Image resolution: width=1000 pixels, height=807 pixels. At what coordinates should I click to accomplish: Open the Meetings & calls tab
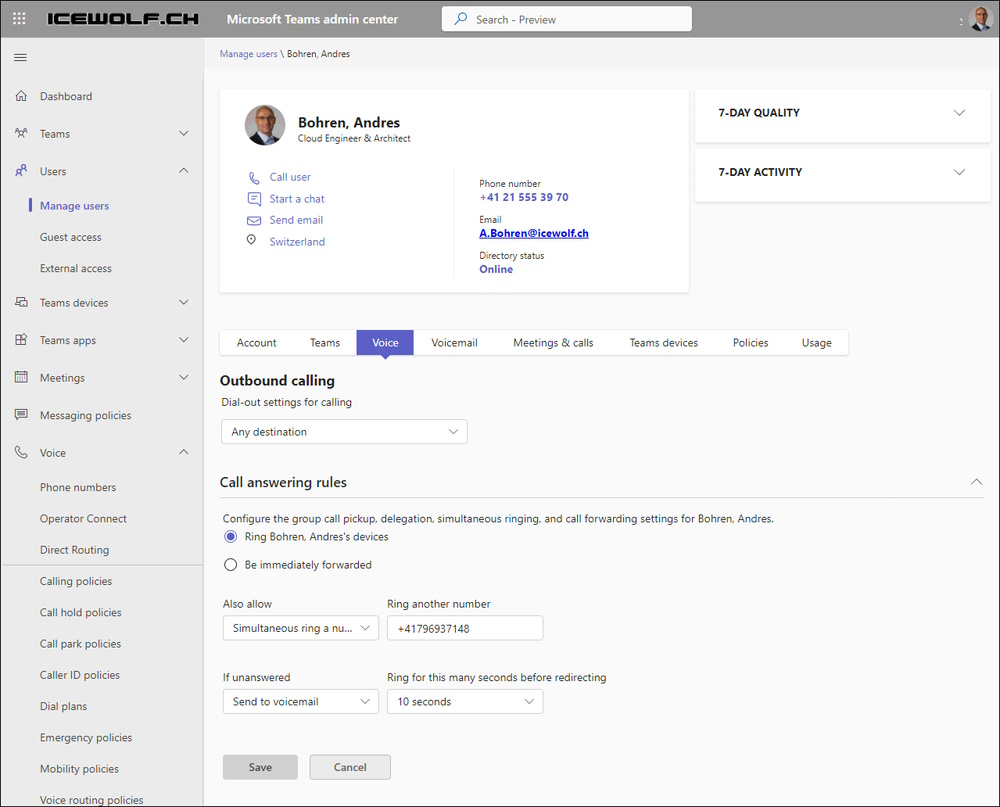point(553,343)
